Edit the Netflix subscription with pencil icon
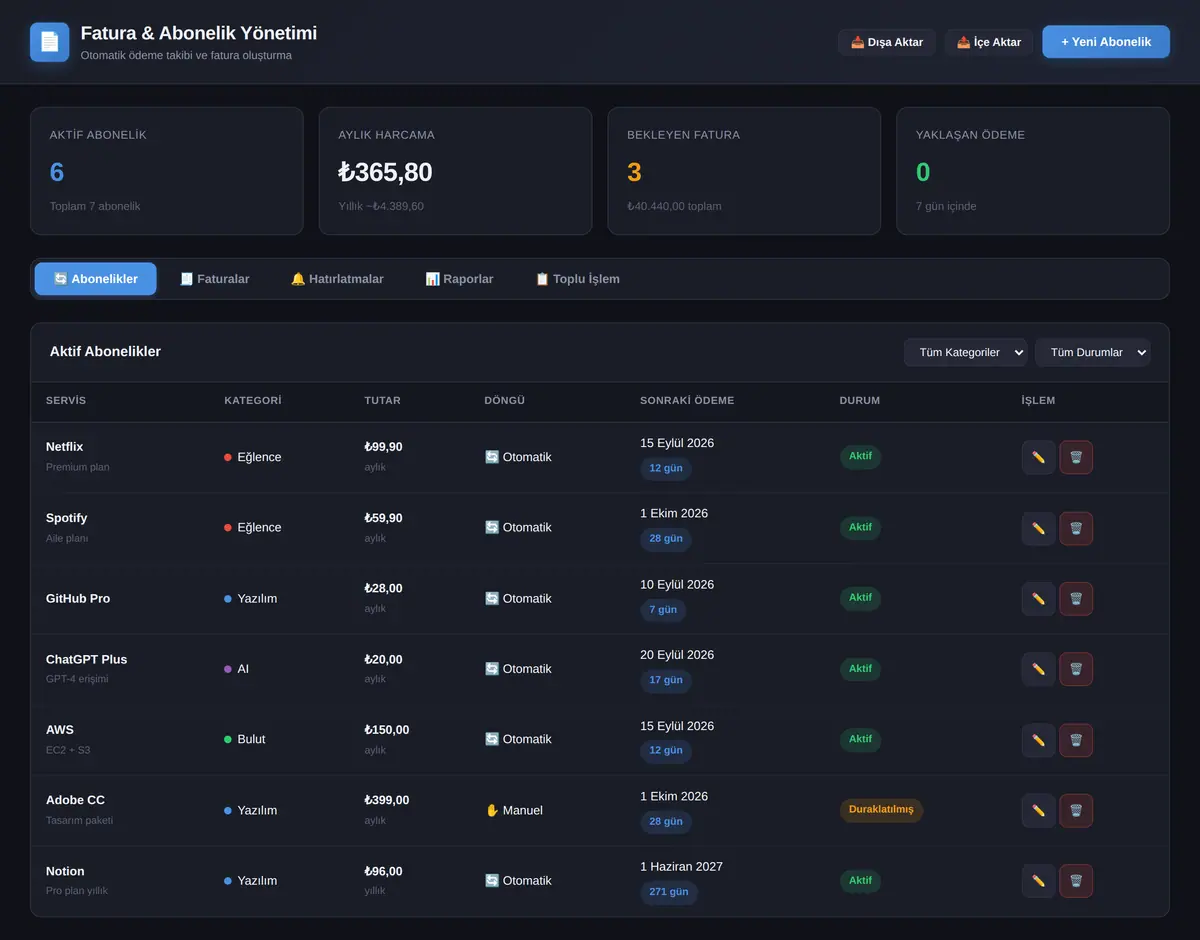 (x=1038, y=457)
